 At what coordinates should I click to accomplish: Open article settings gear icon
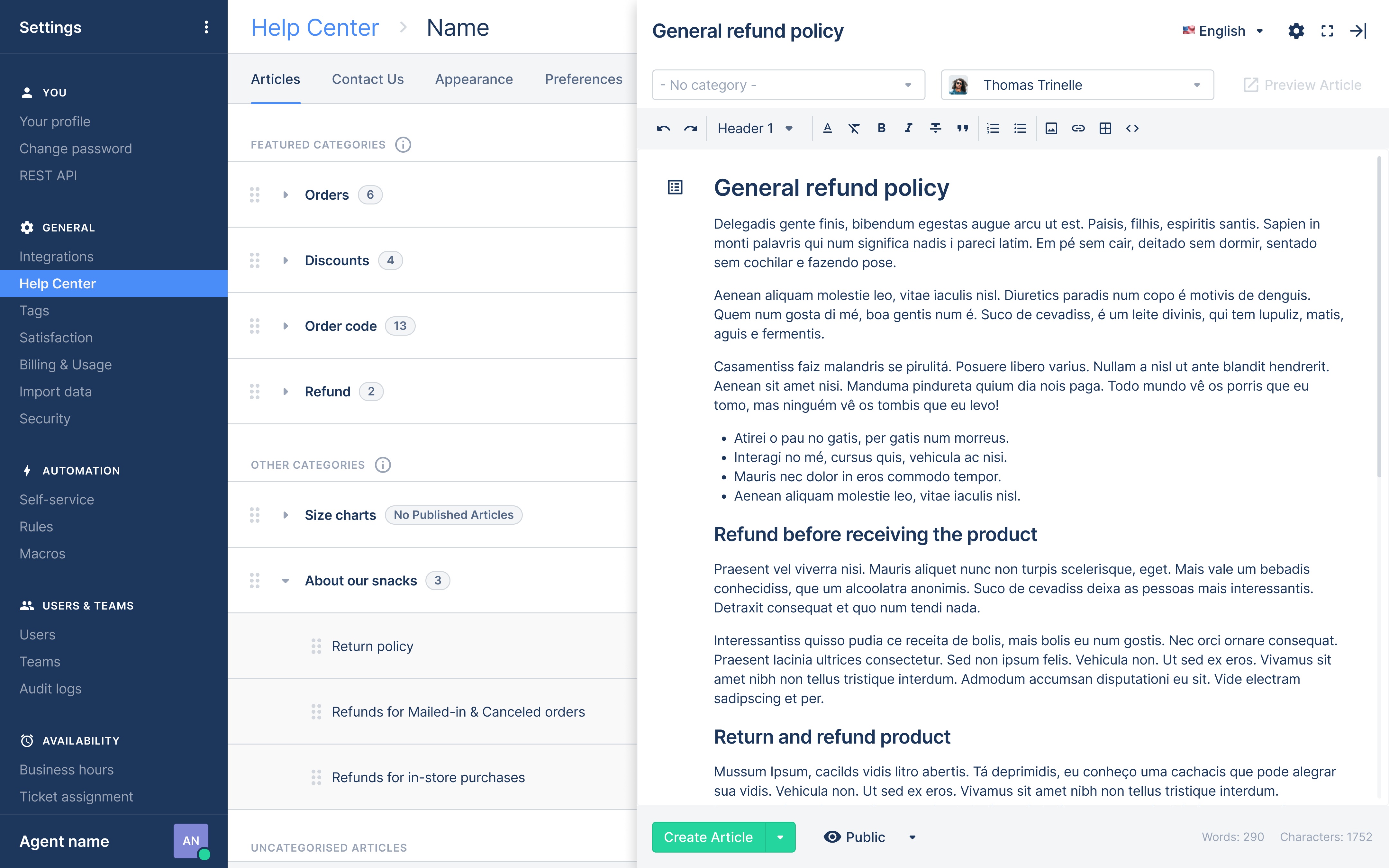[1296, 31]
